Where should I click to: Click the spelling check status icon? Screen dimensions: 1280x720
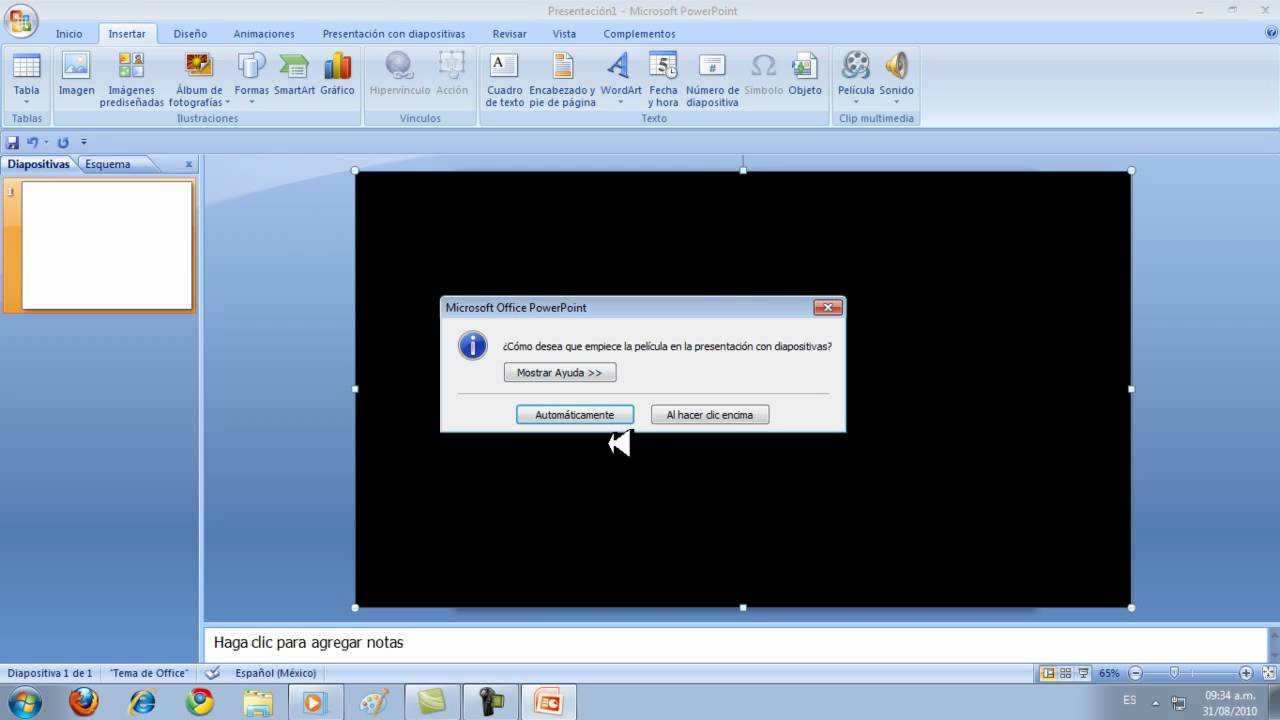click(213, 673)
